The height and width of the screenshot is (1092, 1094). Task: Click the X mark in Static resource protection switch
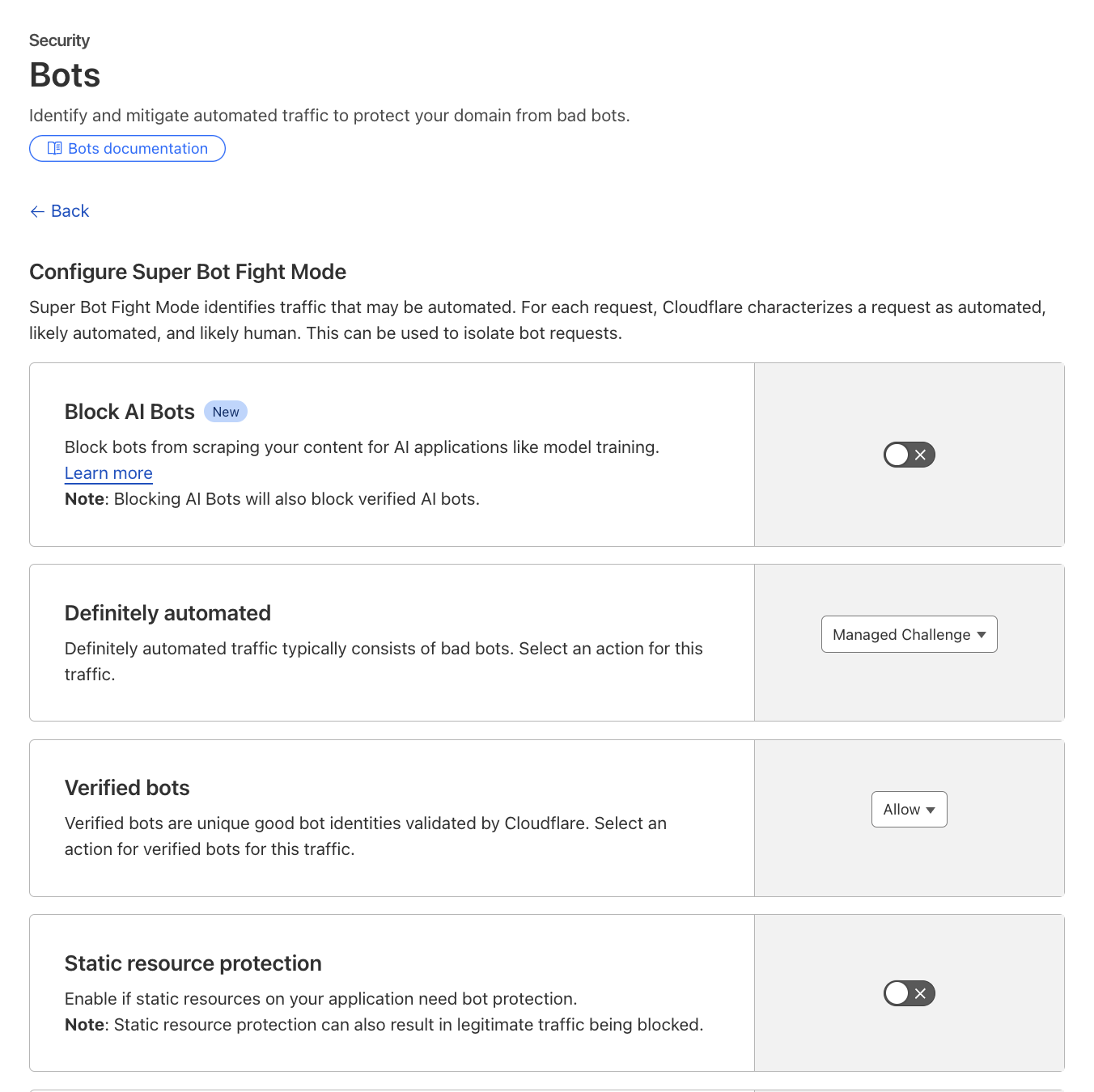[x=920, y=994]
